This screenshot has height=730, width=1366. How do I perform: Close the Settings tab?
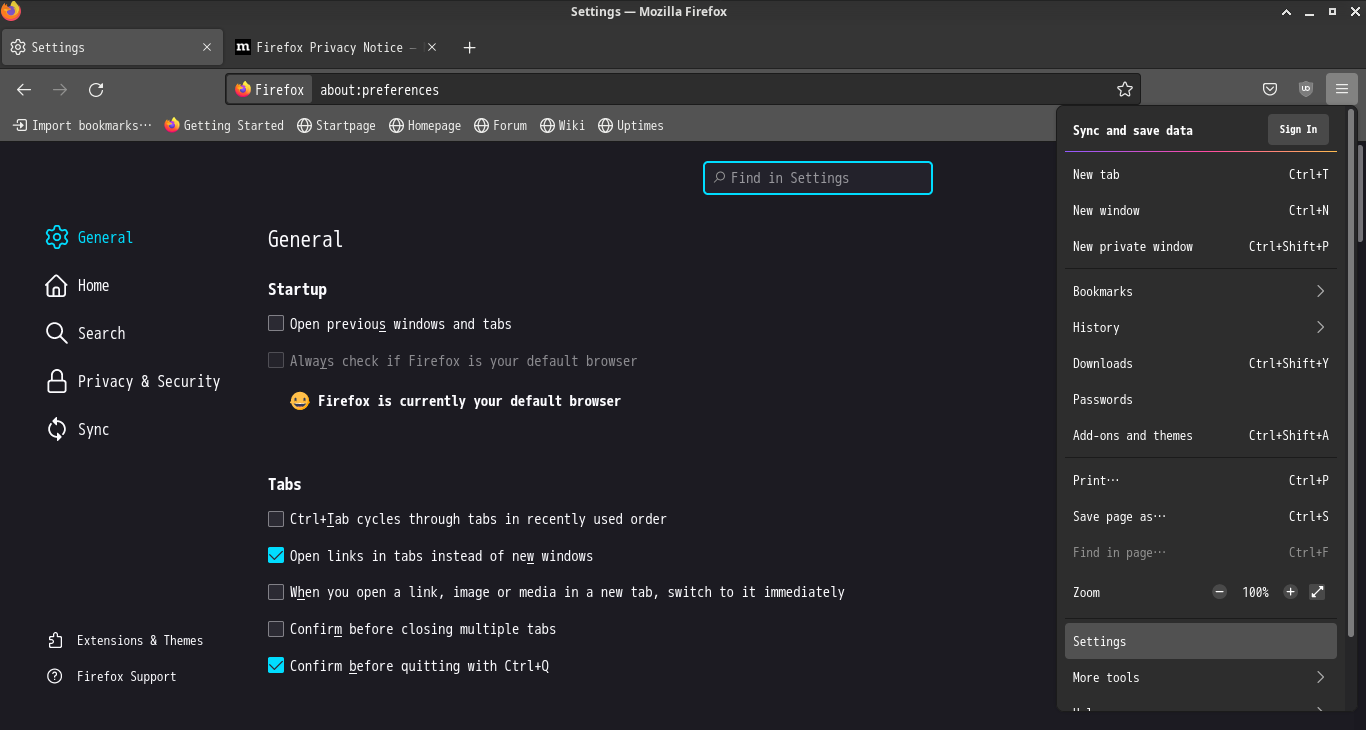[x=207, y=47]
